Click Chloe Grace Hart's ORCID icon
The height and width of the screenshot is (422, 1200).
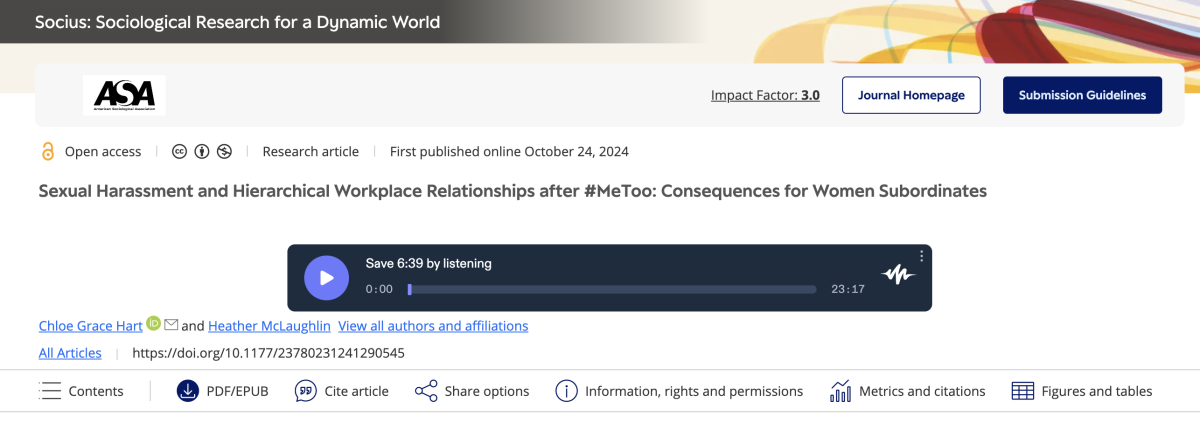pos(153,323)
